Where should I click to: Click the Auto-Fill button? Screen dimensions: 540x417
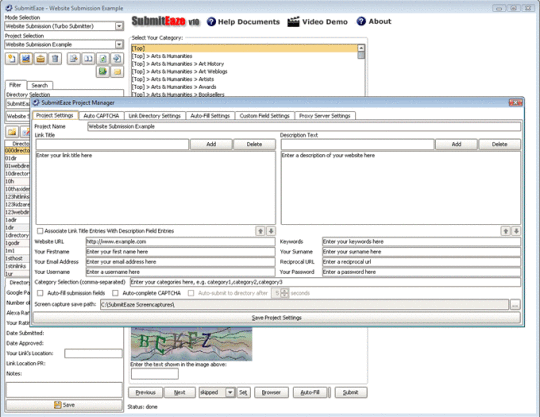pos(310,393)
